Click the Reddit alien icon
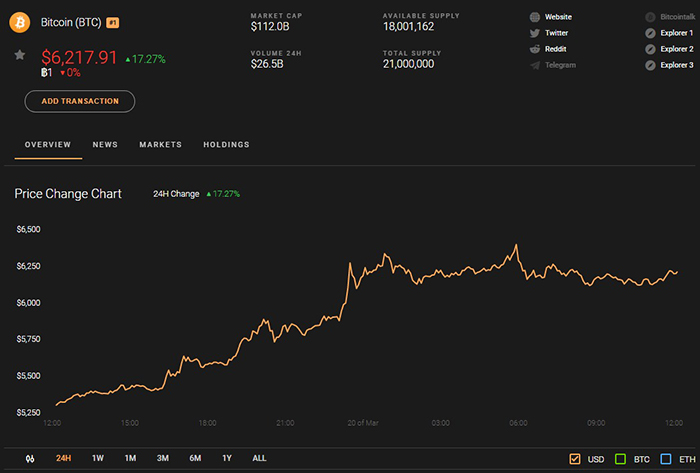Screen dimensions: 700x473 coord(534,49)
